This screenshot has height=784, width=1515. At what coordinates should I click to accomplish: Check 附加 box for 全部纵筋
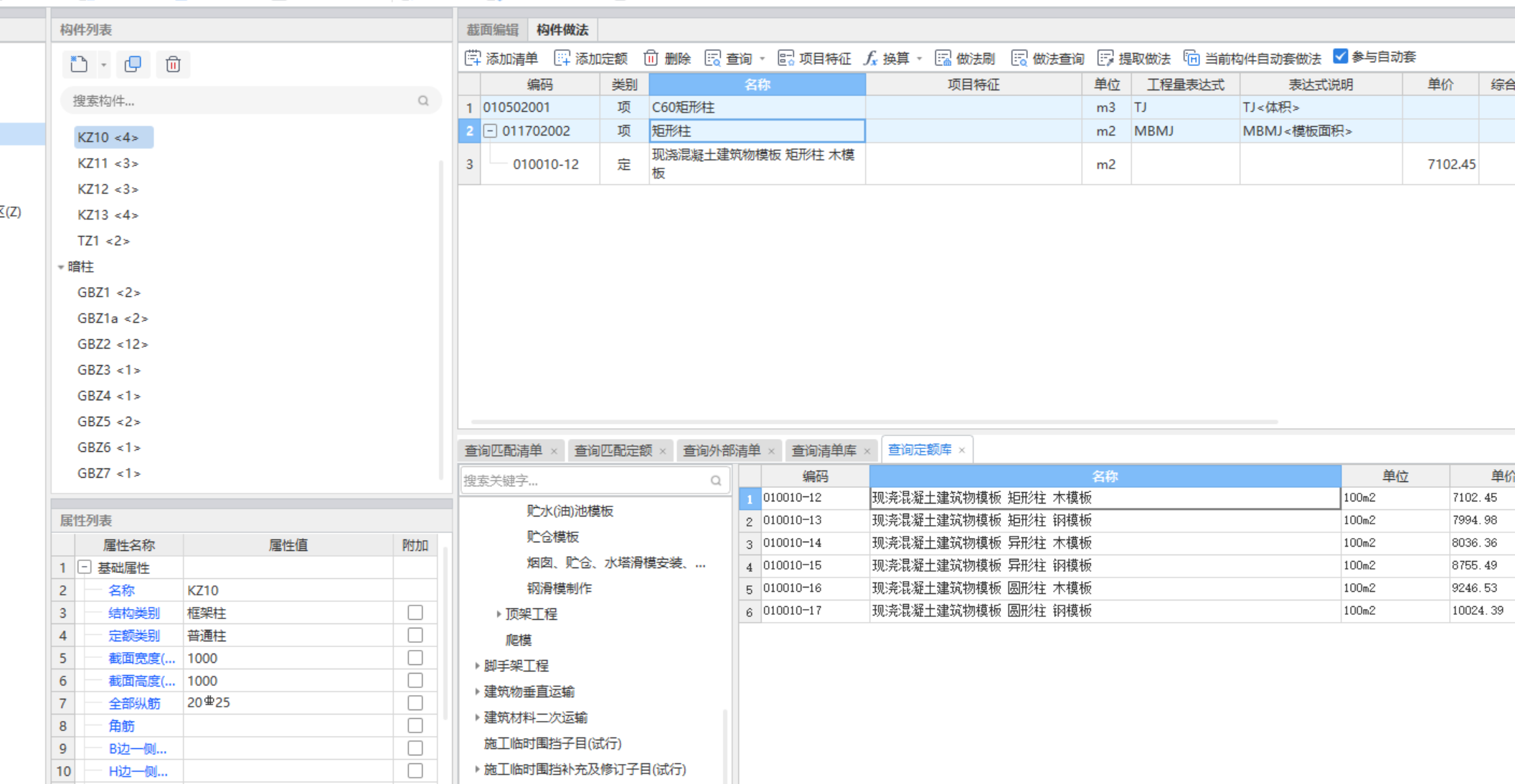tap(415, 703)
